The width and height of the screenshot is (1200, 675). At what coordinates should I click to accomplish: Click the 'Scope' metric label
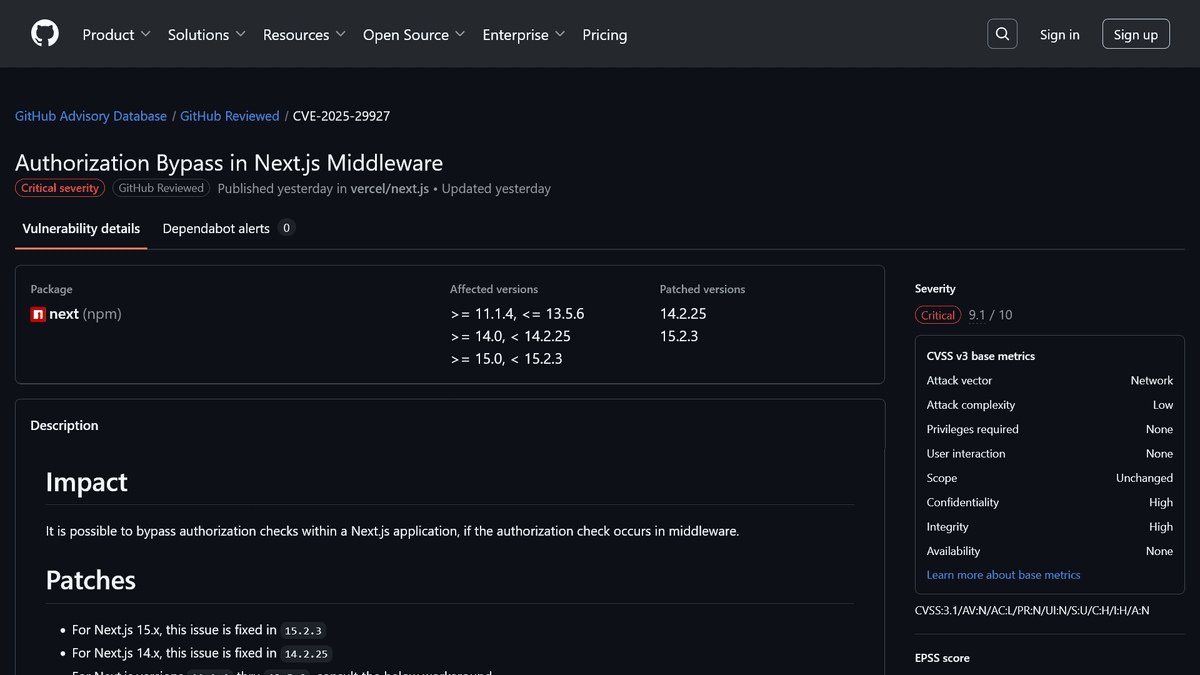click(942, 478)
